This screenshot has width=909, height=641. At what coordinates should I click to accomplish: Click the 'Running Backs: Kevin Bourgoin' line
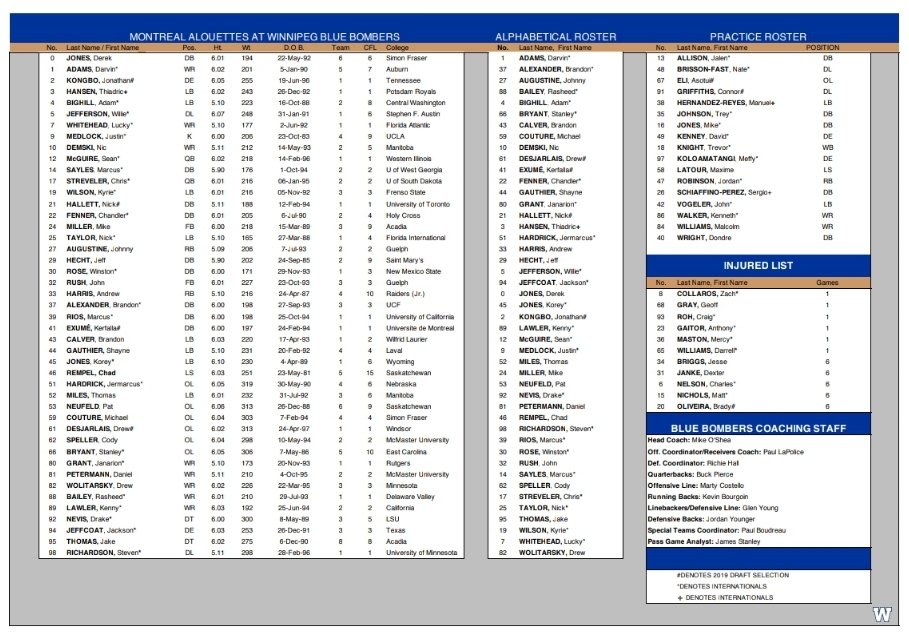click(x=697, y=497)
